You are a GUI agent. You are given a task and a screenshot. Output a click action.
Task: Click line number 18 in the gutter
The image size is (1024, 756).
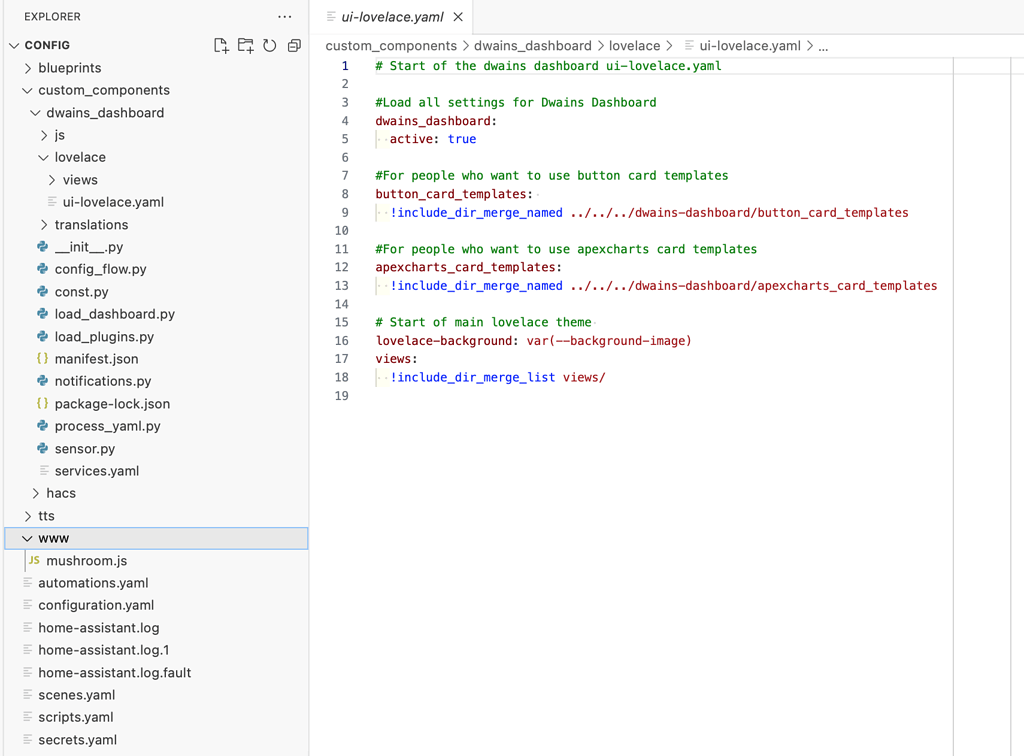point(342,377)
